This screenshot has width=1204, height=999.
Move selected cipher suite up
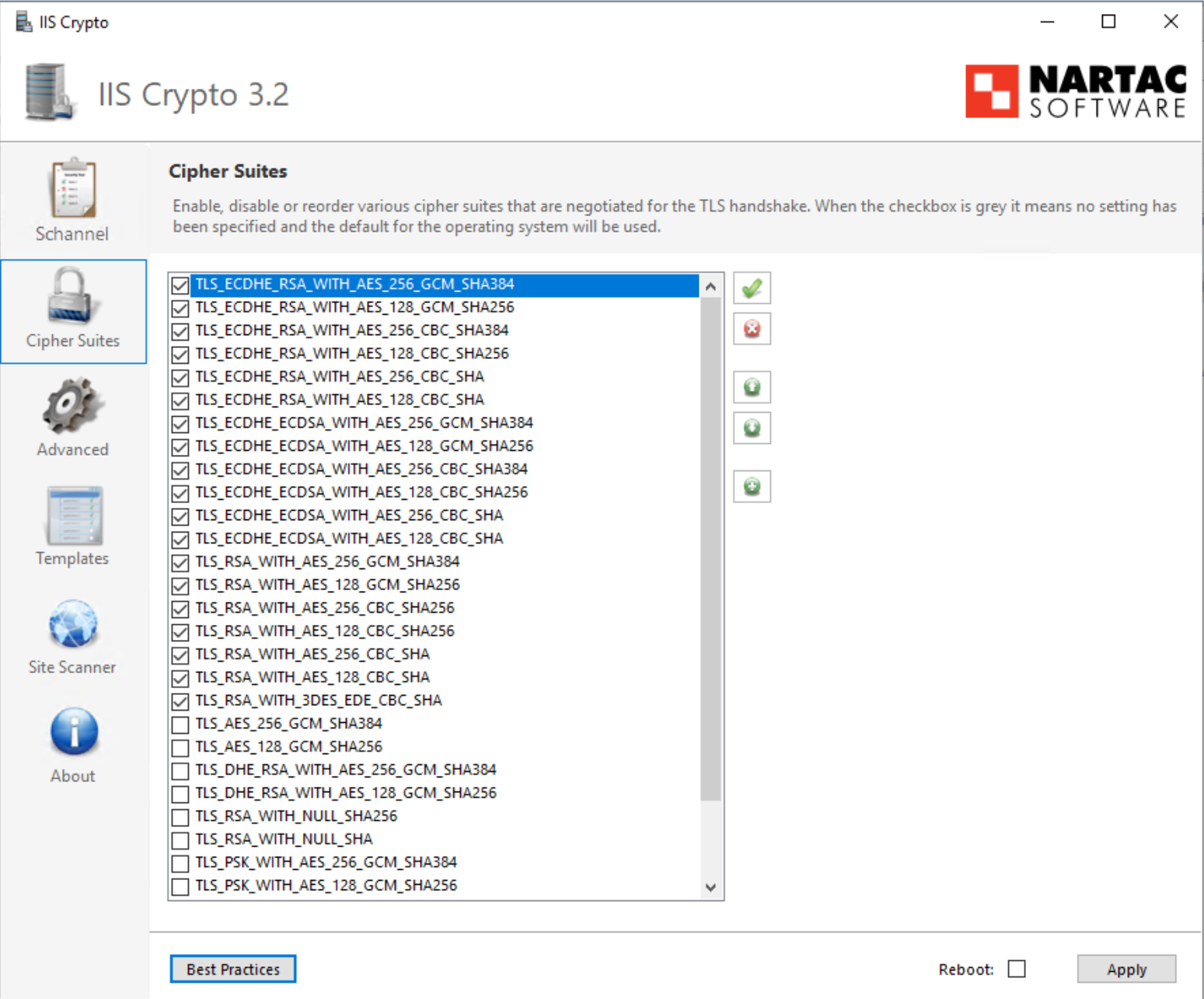coord(752,387)
